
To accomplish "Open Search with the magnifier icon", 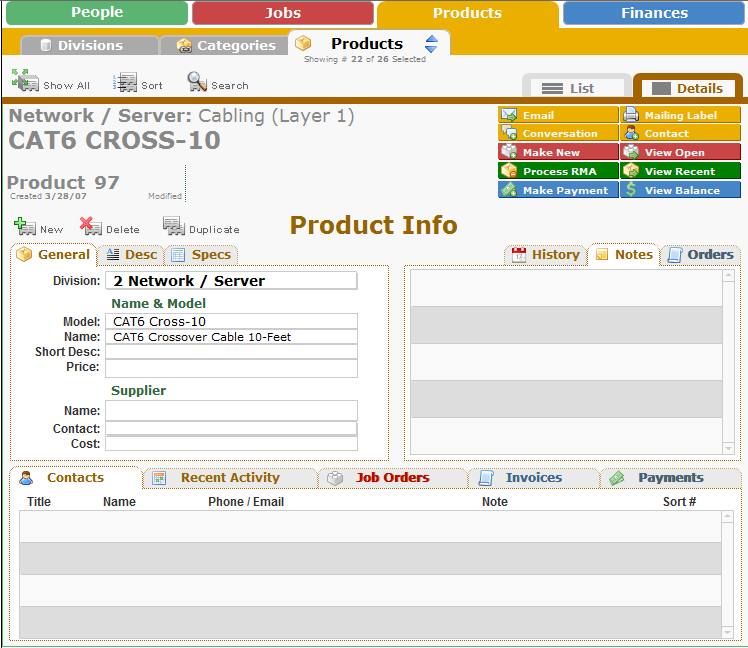I will (197, 82).
